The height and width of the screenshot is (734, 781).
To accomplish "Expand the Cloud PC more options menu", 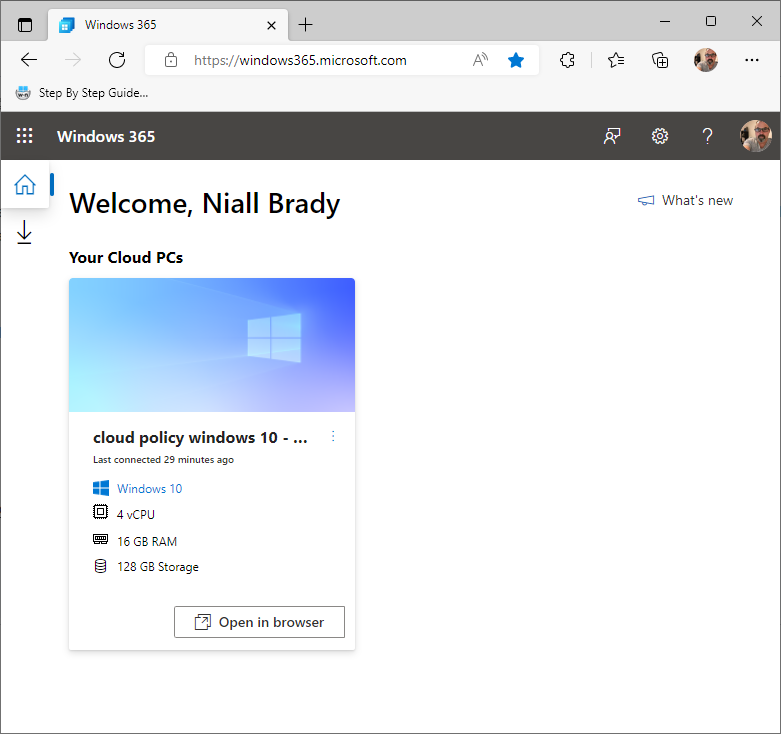I will 333,437.
